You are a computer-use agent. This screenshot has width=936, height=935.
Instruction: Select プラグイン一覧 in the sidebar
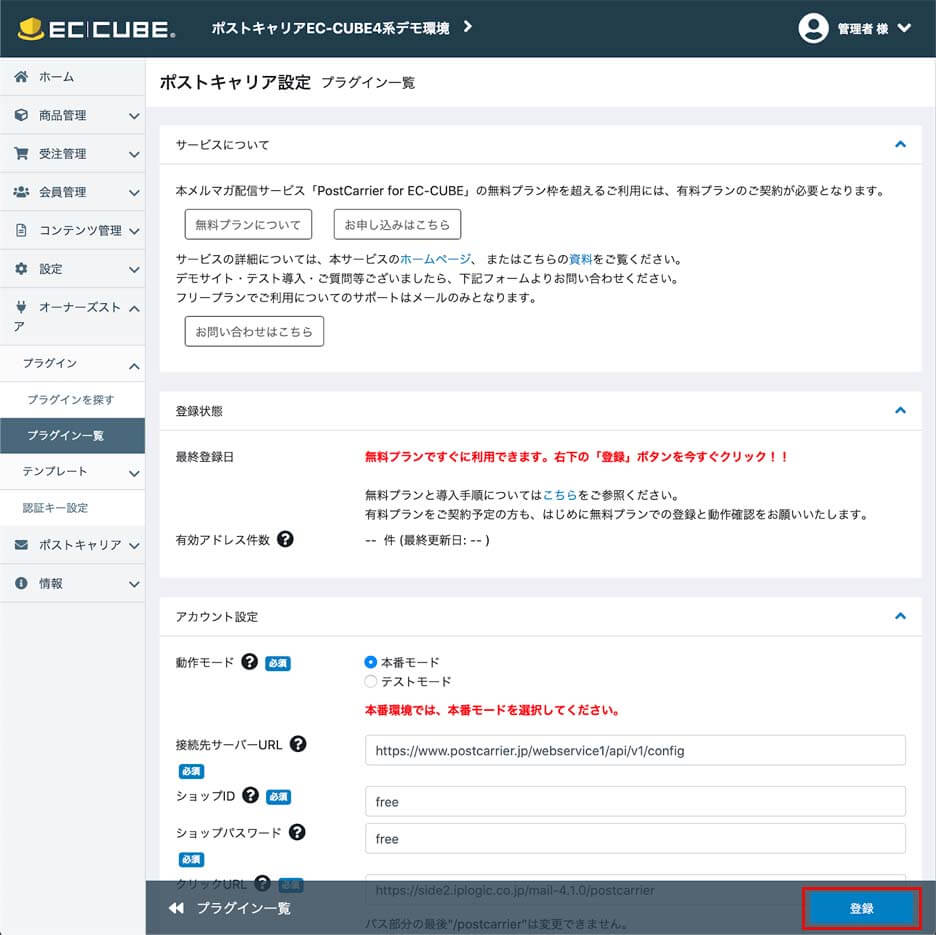pyautogui.click(x=72, y=435)
